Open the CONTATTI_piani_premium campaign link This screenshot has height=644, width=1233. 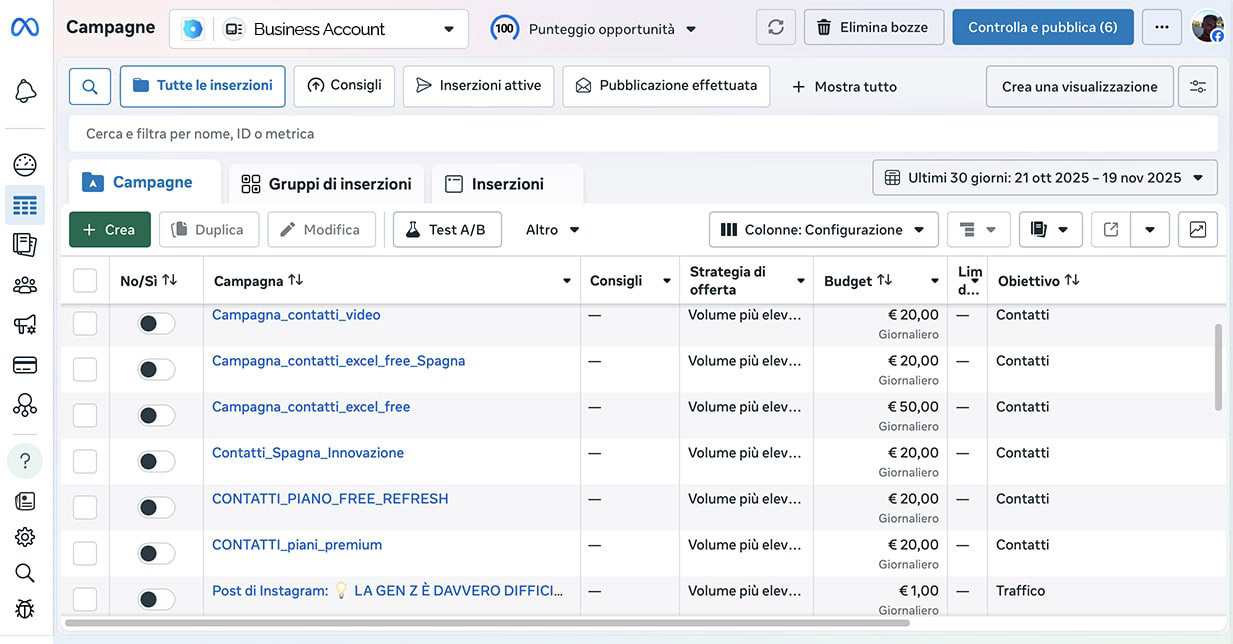coord(297,545)
